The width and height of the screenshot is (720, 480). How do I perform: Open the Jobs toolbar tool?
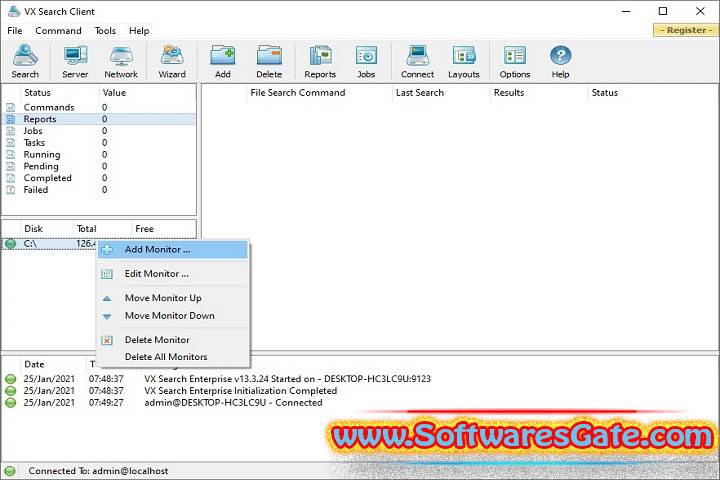(x=366, y=61)
